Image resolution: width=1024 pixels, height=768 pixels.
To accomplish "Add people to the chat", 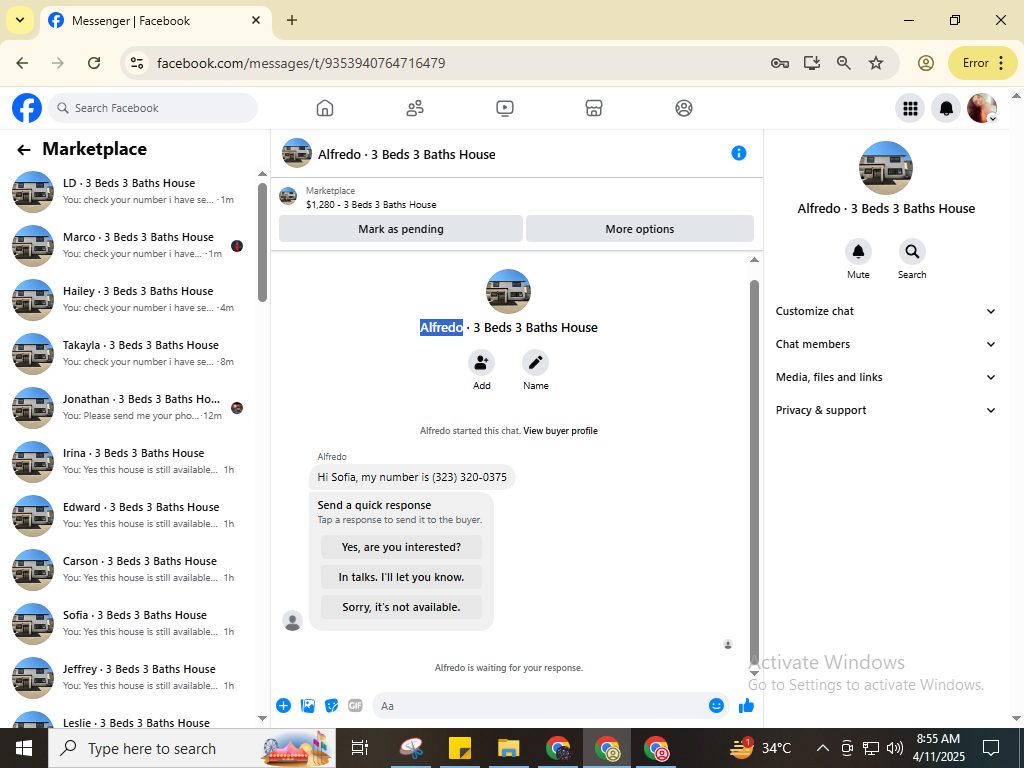I will [481, 362].
